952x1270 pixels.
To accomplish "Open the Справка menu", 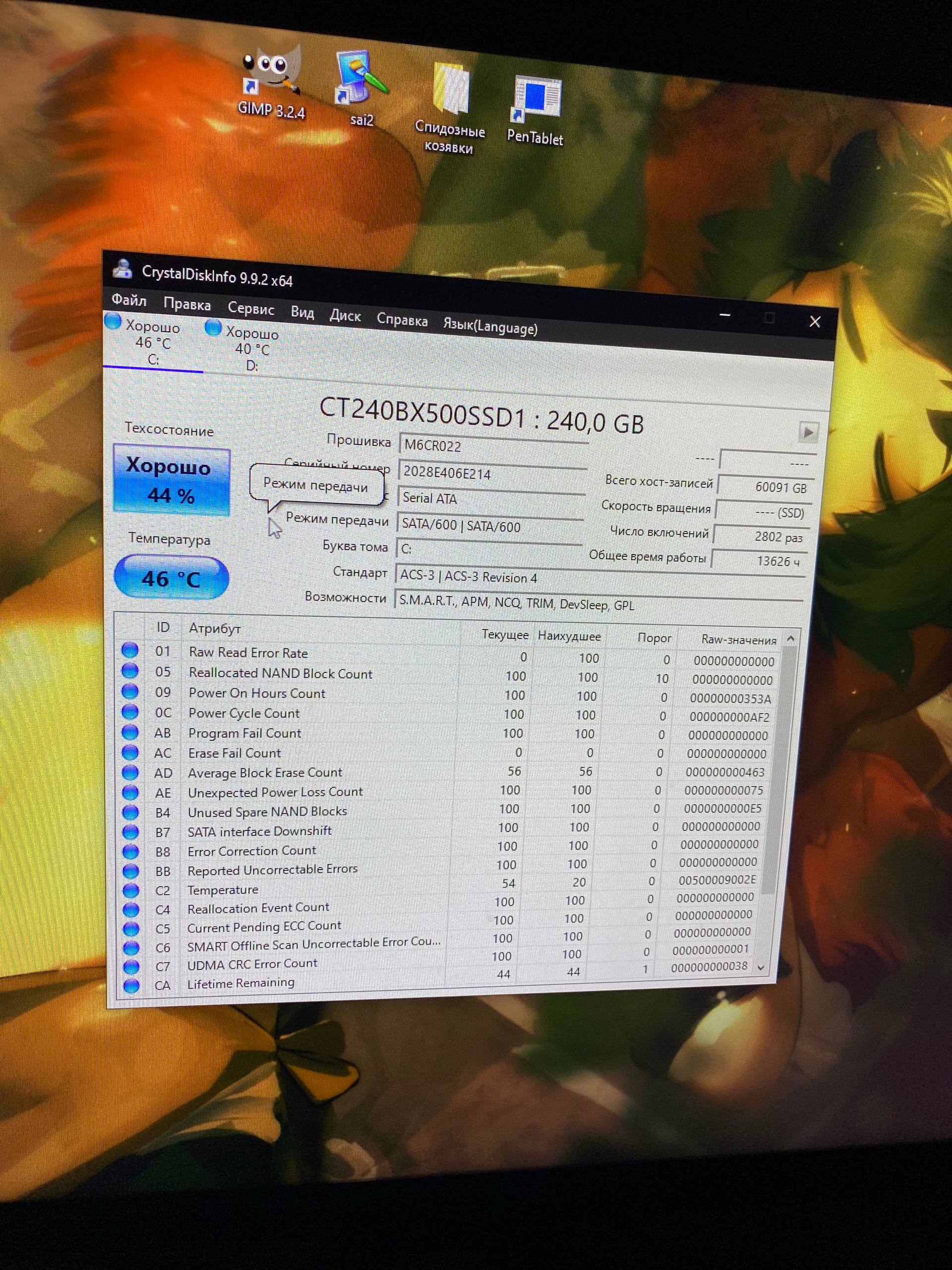I will click(402, 320).
